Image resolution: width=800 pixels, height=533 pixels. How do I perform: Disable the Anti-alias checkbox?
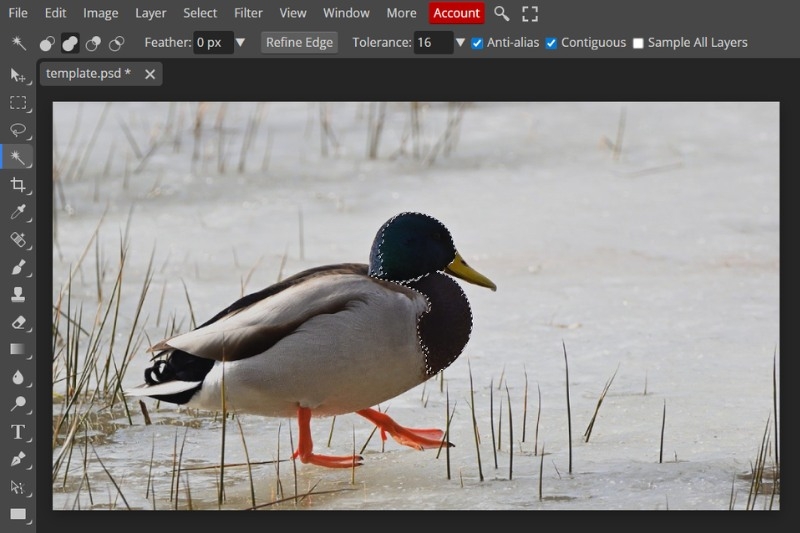477,43
